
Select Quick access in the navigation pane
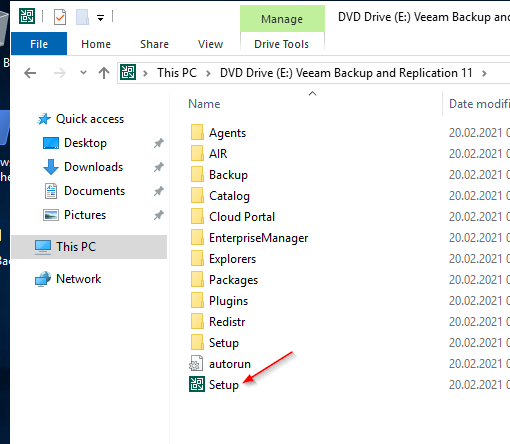coord(90,119)
